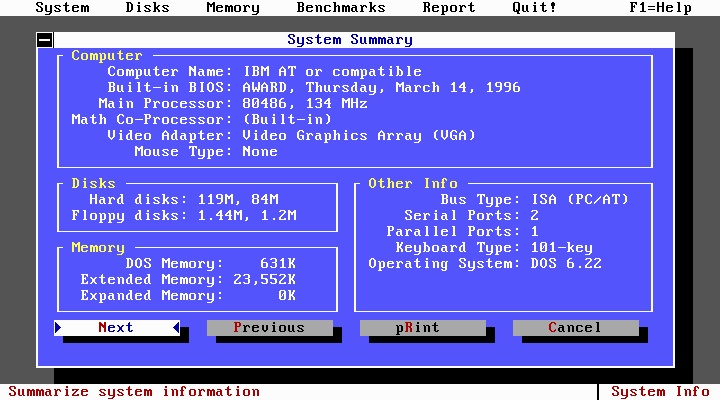The height and width of the screenshot is (400, 720).
Task: Click the pRint button
Action: click(422, 327)
